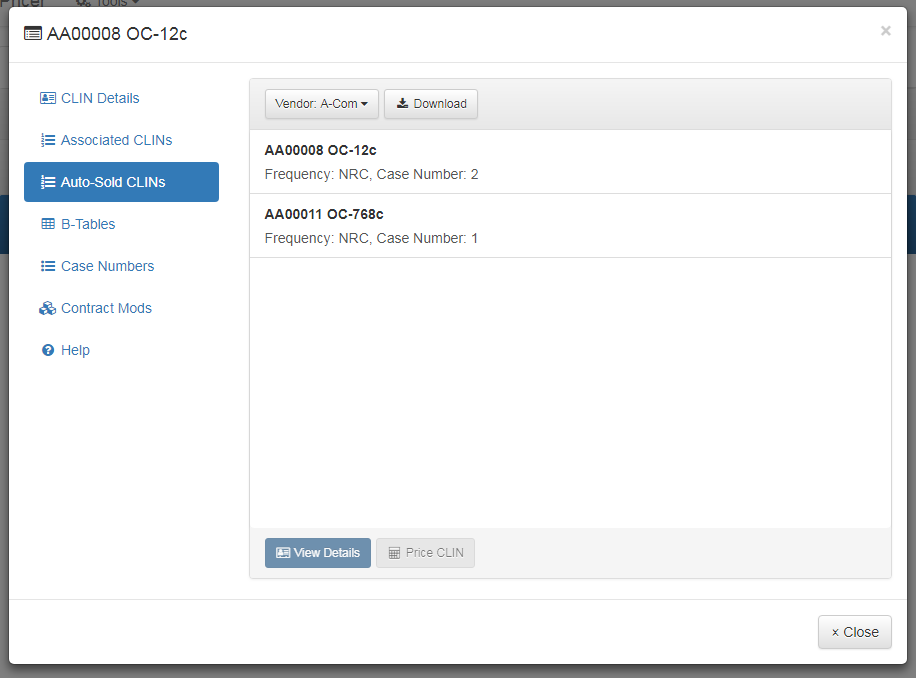This screenshot has width=916, height=678.
Task: Expand the Tools menu at top
Action: [x=107, y=5]
